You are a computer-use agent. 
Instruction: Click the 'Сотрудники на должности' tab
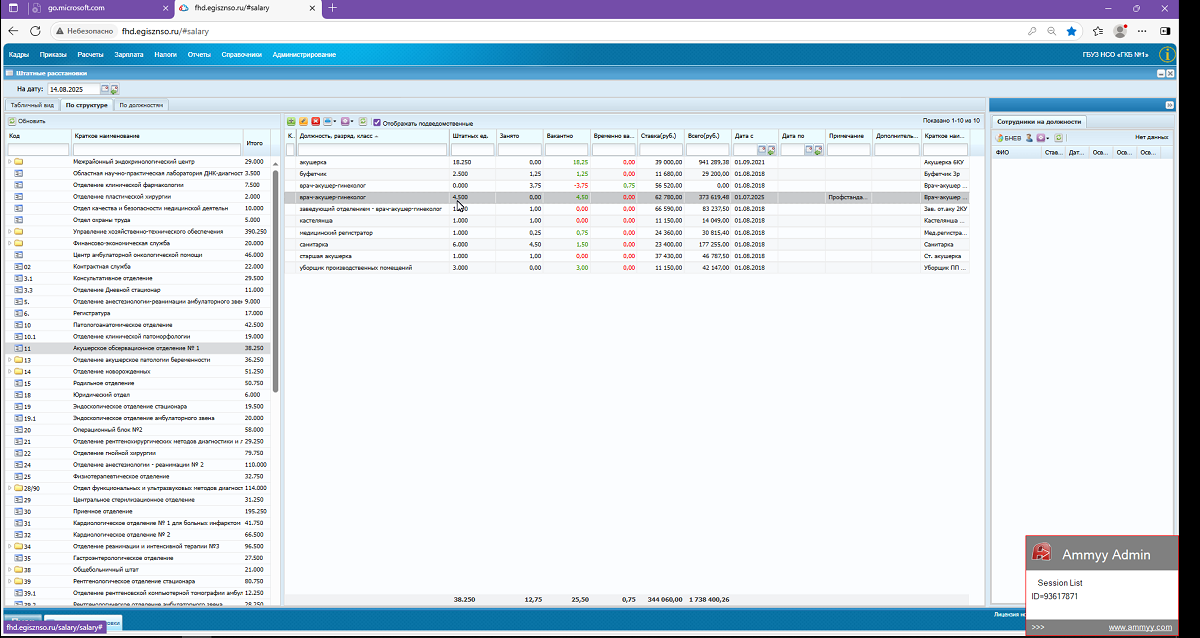coord(1039,121)
